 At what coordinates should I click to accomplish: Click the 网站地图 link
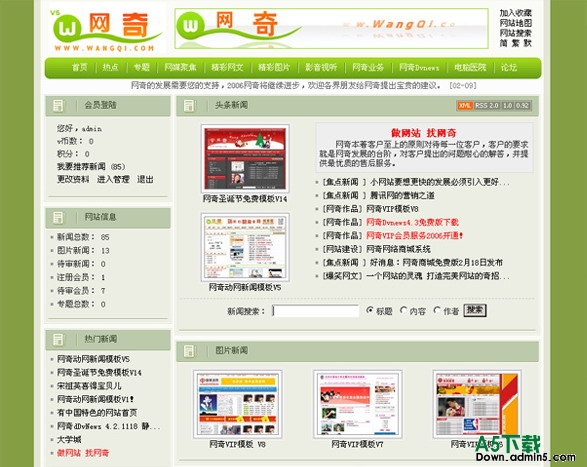[515, 23]
